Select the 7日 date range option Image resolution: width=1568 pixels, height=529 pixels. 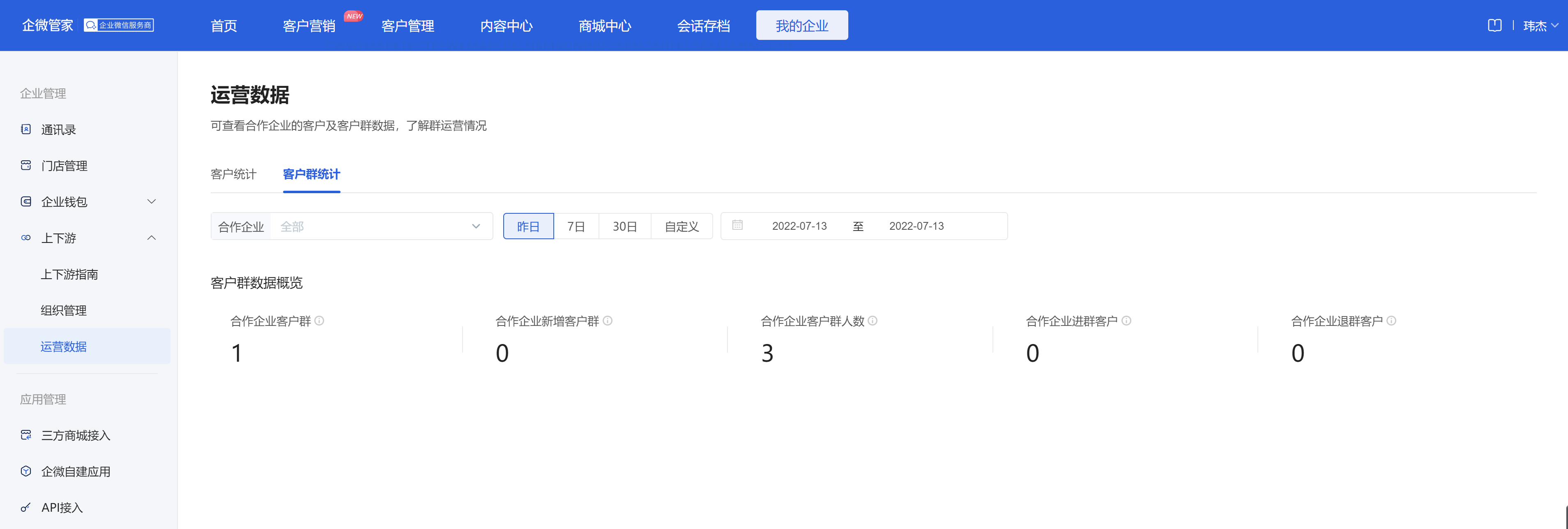(x=576, y=226)
